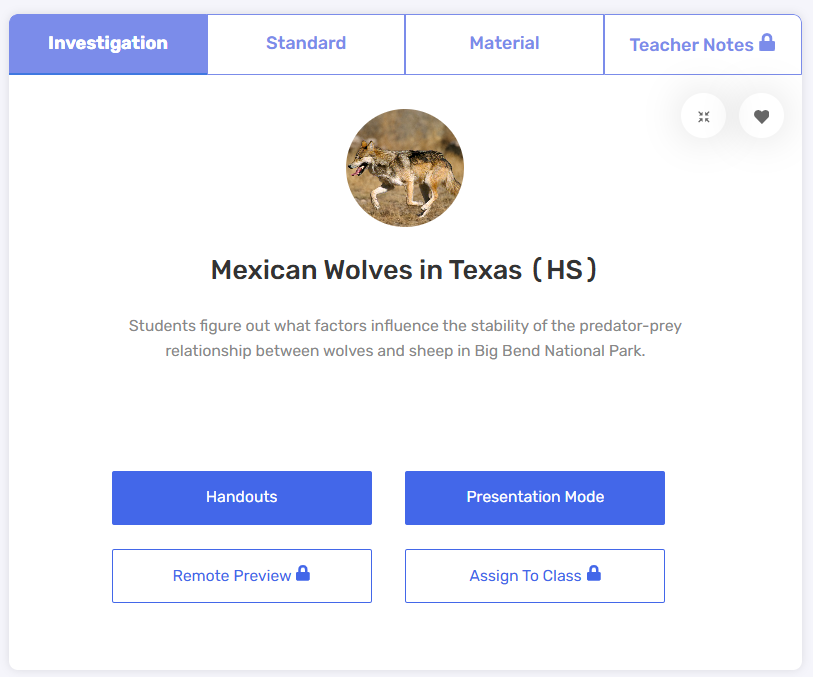Launch Presentation Mode
This screenshot has width=813, height=677.
(x=535, y=498)
